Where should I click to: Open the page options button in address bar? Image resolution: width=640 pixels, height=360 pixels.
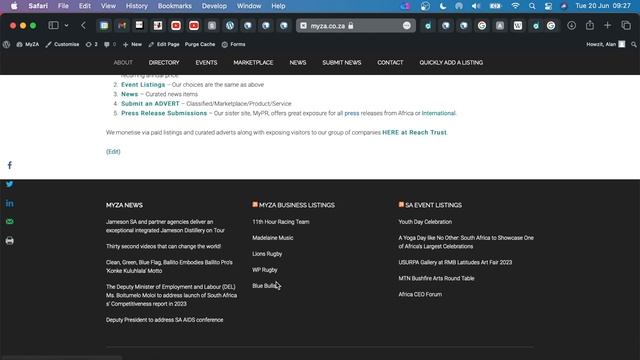pos(407,26)
